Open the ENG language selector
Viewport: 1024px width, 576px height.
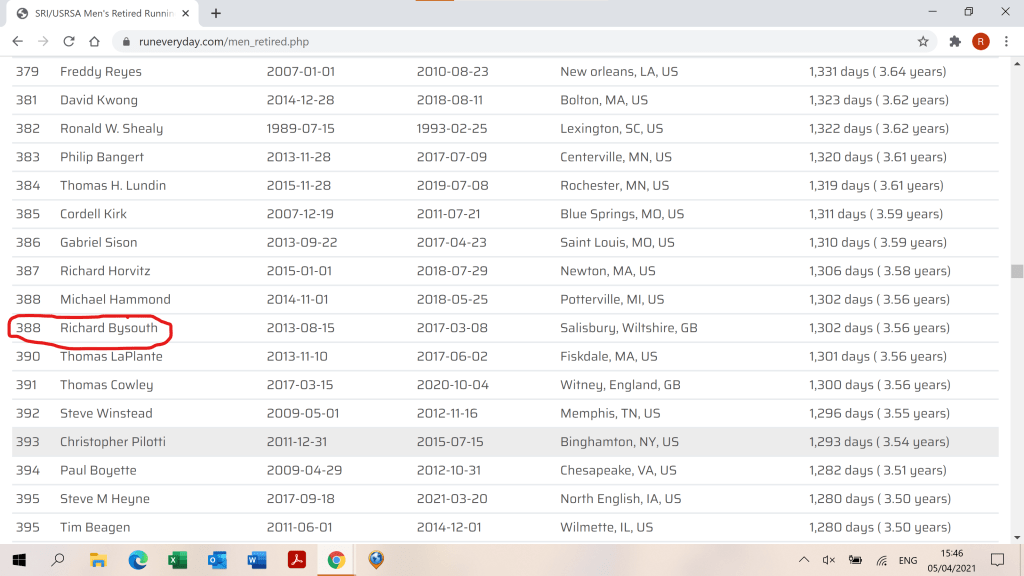pos(908,560)
